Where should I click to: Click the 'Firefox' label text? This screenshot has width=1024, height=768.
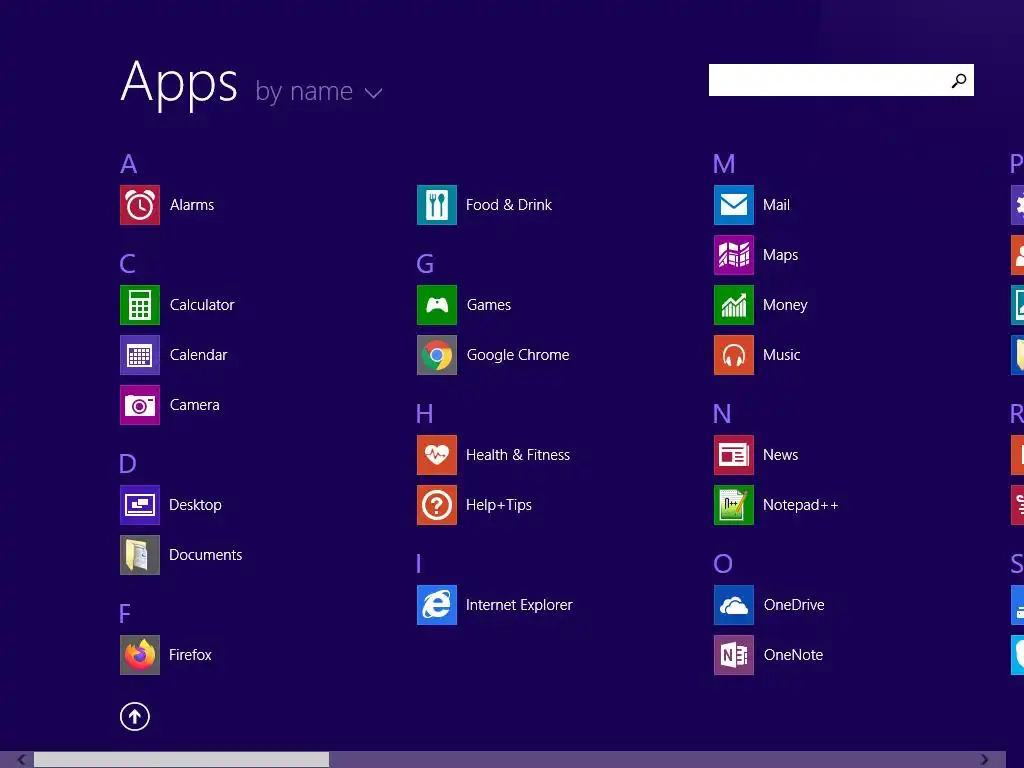pos(190,655)
